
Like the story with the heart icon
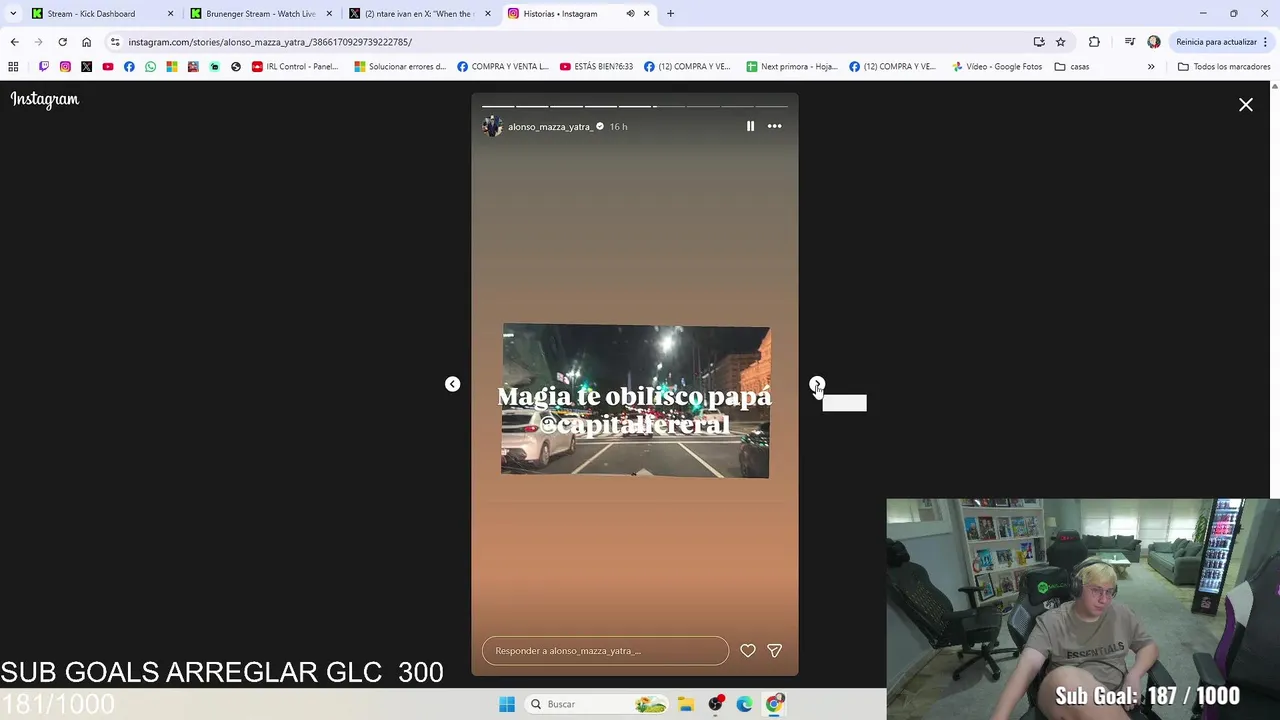click(x=748, y=650)
